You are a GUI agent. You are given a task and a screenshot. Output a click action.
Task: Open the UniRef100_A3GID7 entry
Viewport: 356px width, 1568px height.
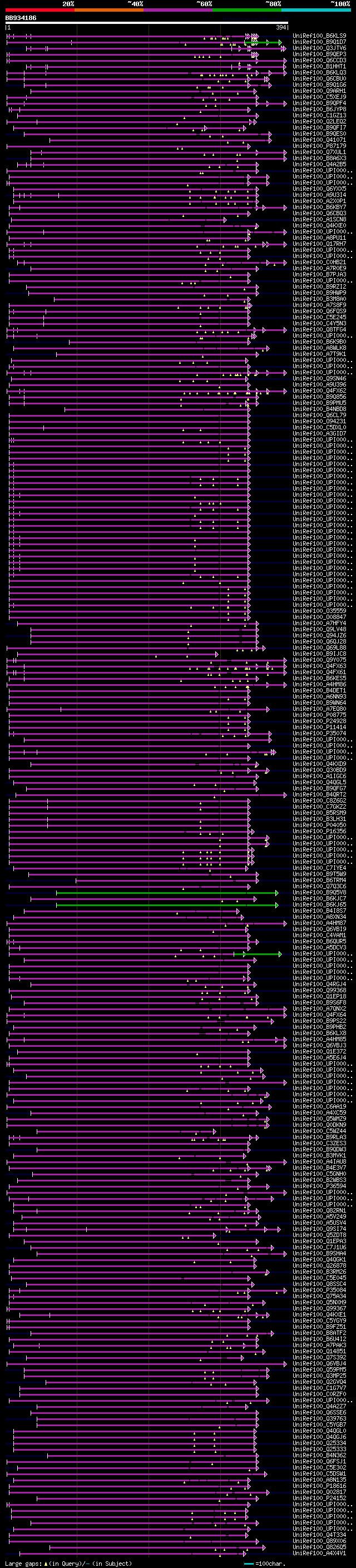tap(319, 433)
